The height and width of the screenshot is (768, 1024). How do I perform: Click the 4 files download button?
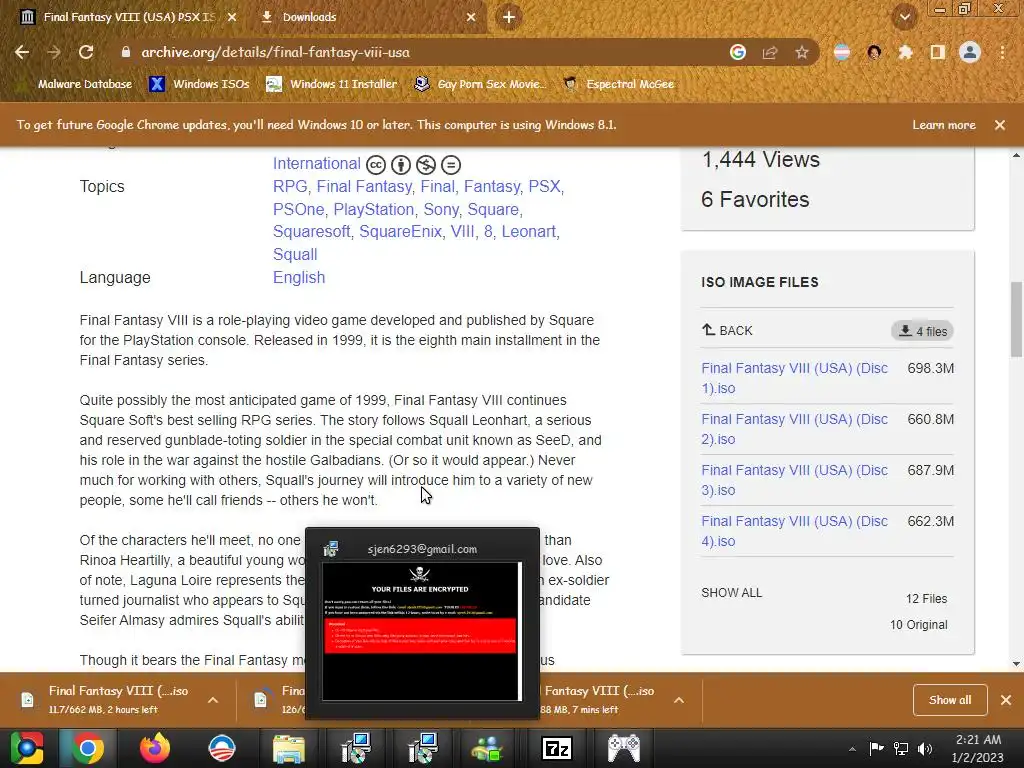pos(923,331)
